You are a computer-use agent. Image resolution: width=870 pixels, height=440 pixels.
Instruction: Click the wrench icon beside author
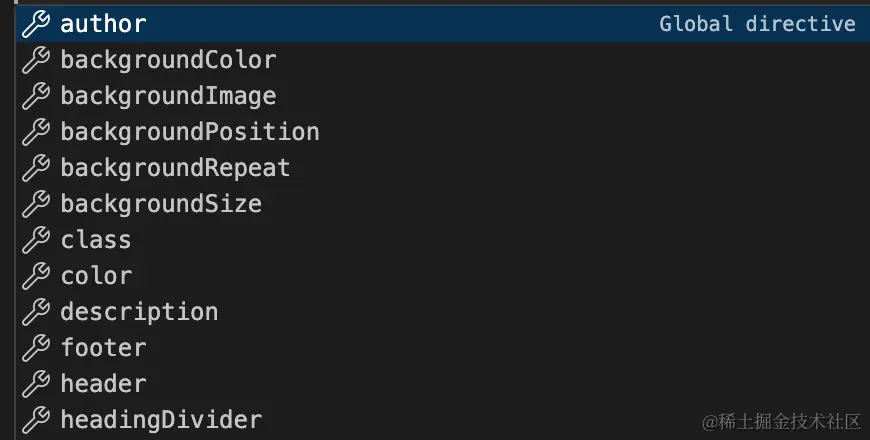point(35,24)
